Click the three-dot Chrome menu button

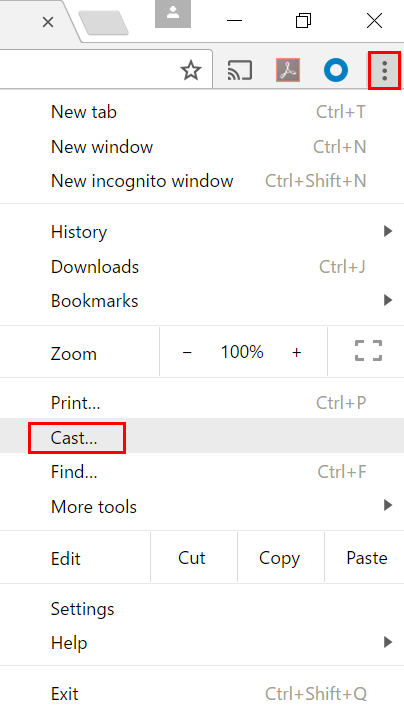[384, 71]
